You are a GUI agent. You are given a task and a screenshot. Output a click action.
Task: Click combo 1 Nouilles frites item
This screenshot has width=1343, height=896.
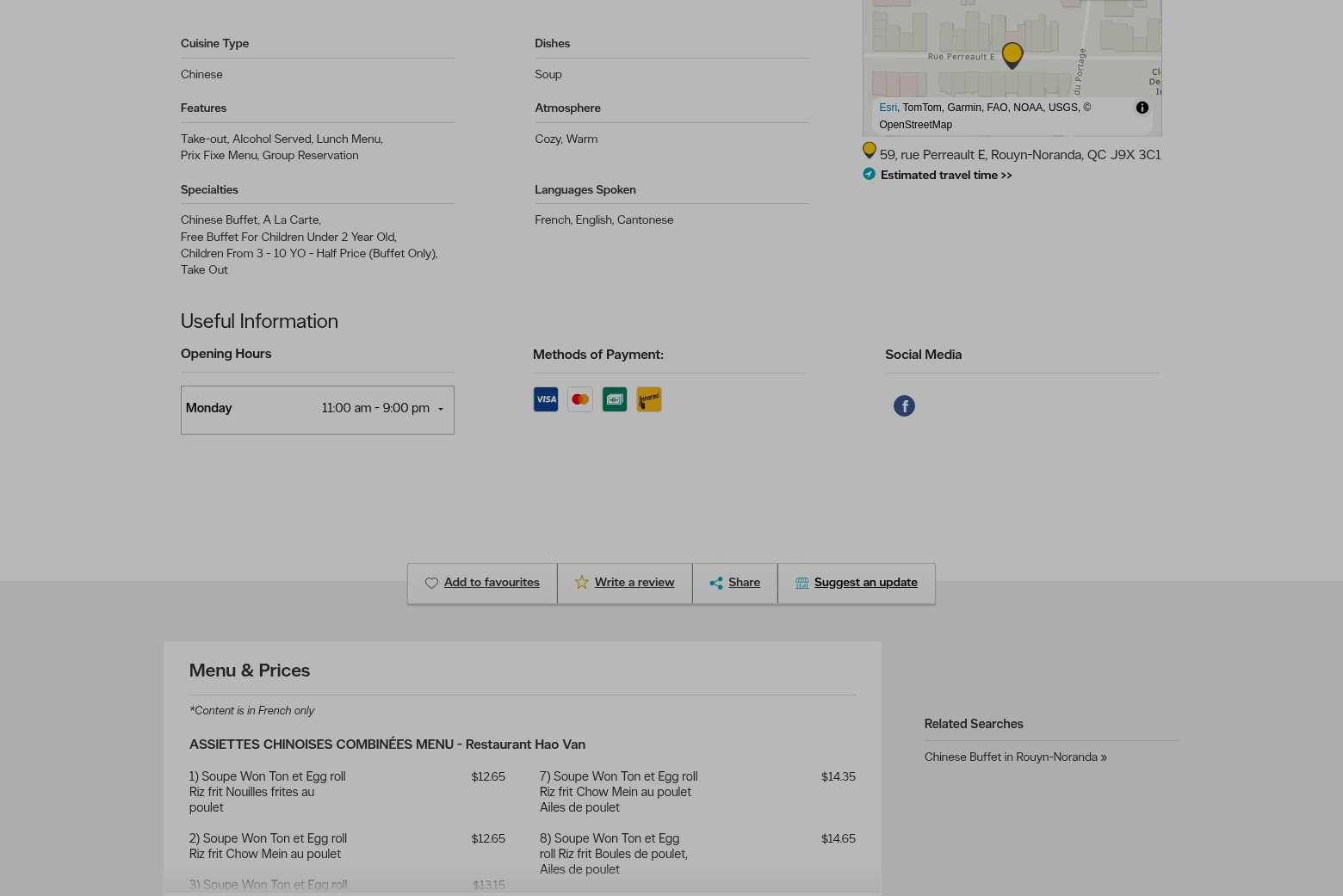267,792
